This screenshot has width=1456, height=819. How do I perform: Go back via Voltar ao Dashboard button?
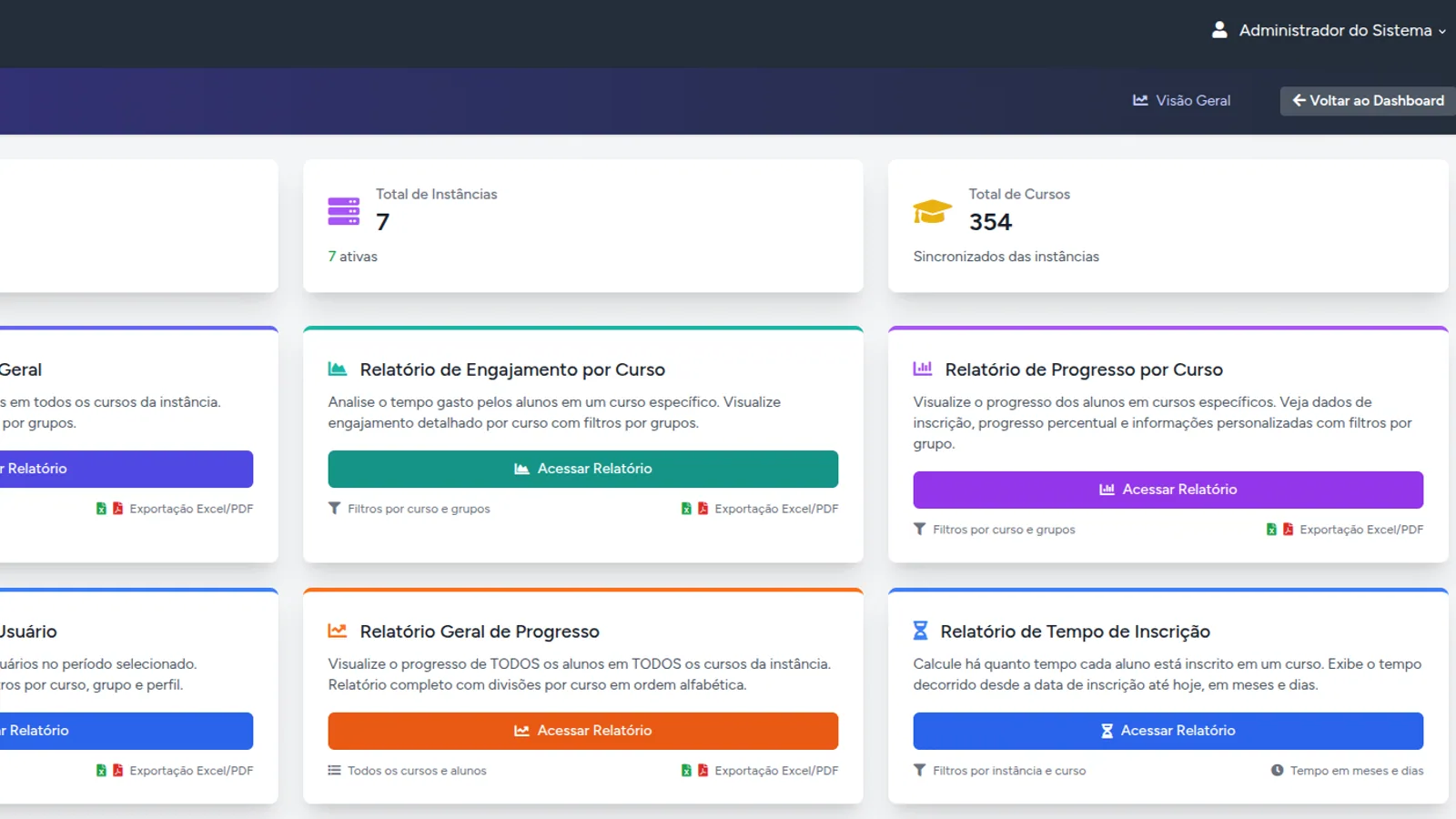click(x=1368, y=101)
